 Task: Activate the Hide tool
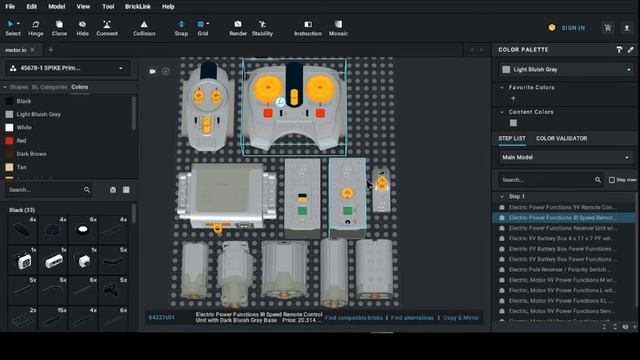pos(82,28)
